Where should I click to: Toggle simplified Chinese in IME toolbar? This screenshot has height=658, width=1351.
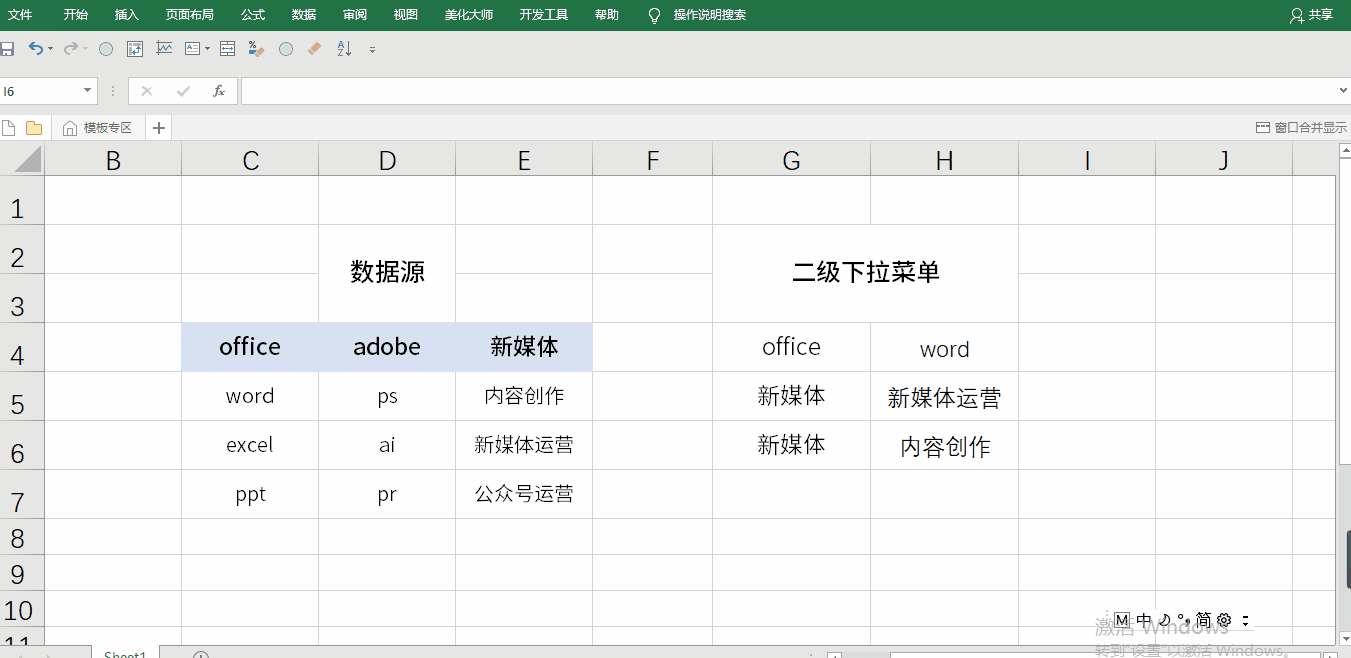click(x=1203, y=619)
